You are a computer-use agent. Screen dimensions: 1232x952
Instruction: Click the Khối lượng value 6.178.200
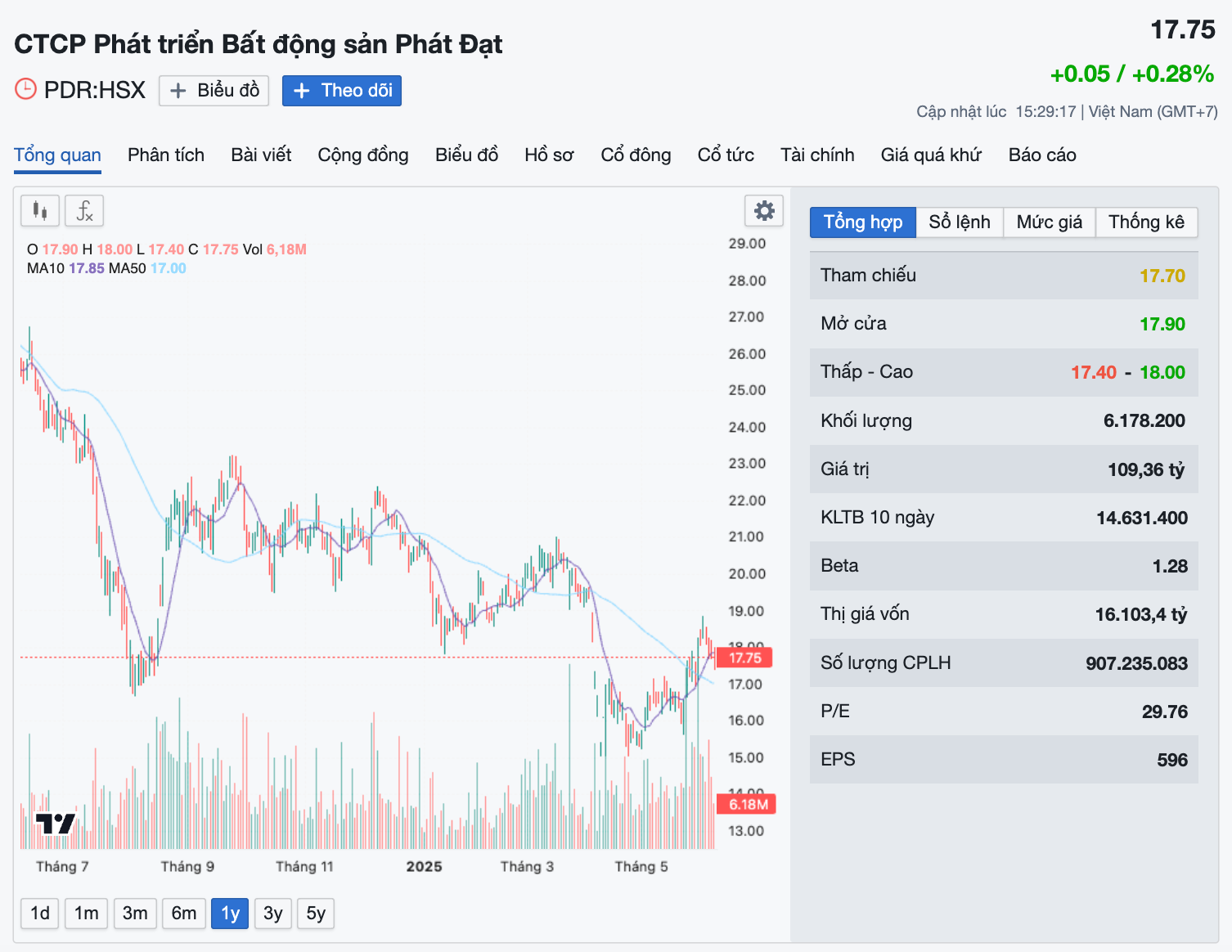point(1144,421)
